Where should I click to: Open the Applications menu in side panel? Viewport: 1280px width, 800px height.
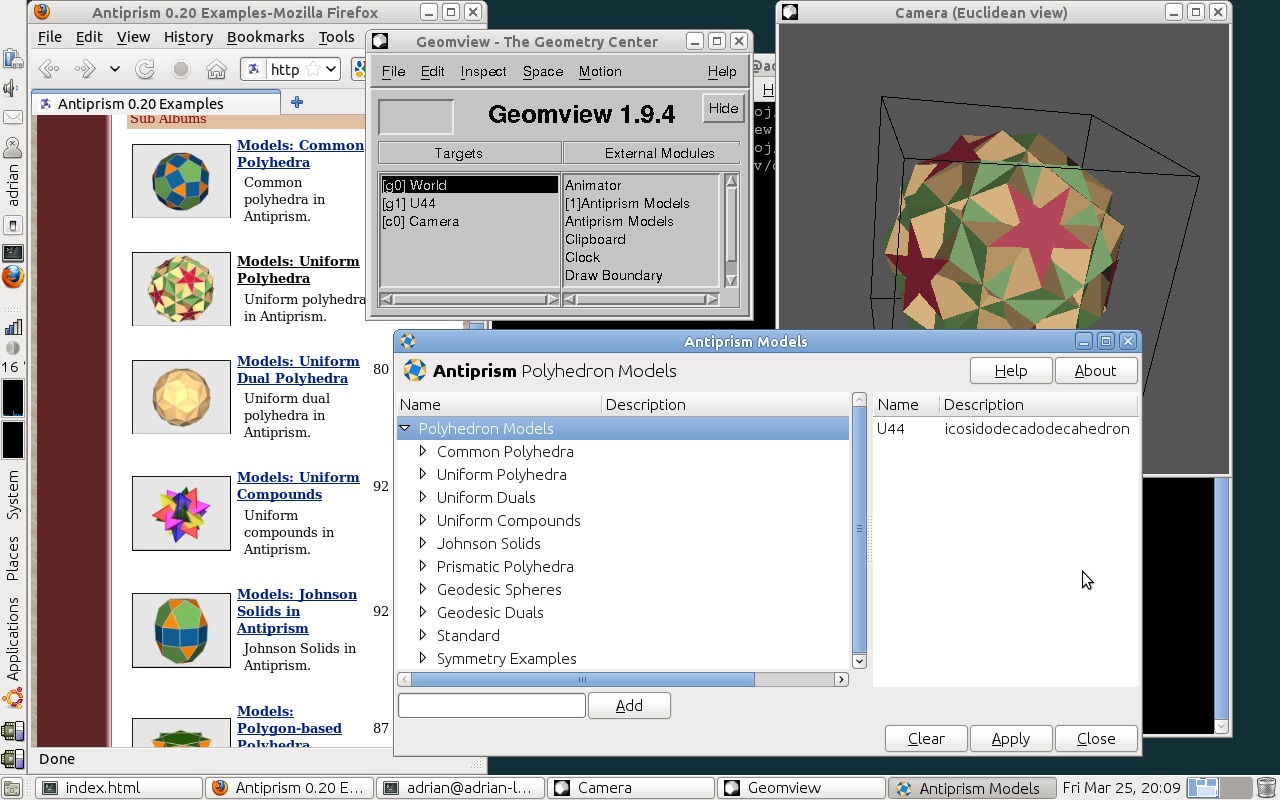13,638
